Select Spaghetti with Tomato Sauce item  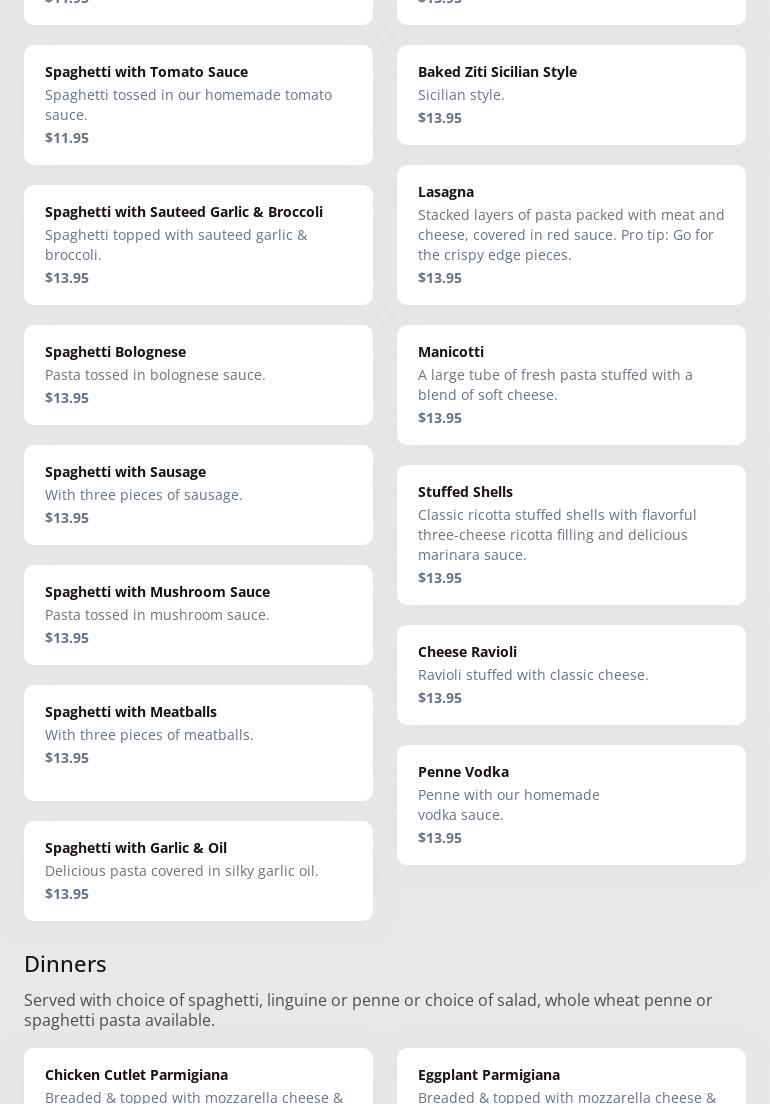(x=198, y=104)
